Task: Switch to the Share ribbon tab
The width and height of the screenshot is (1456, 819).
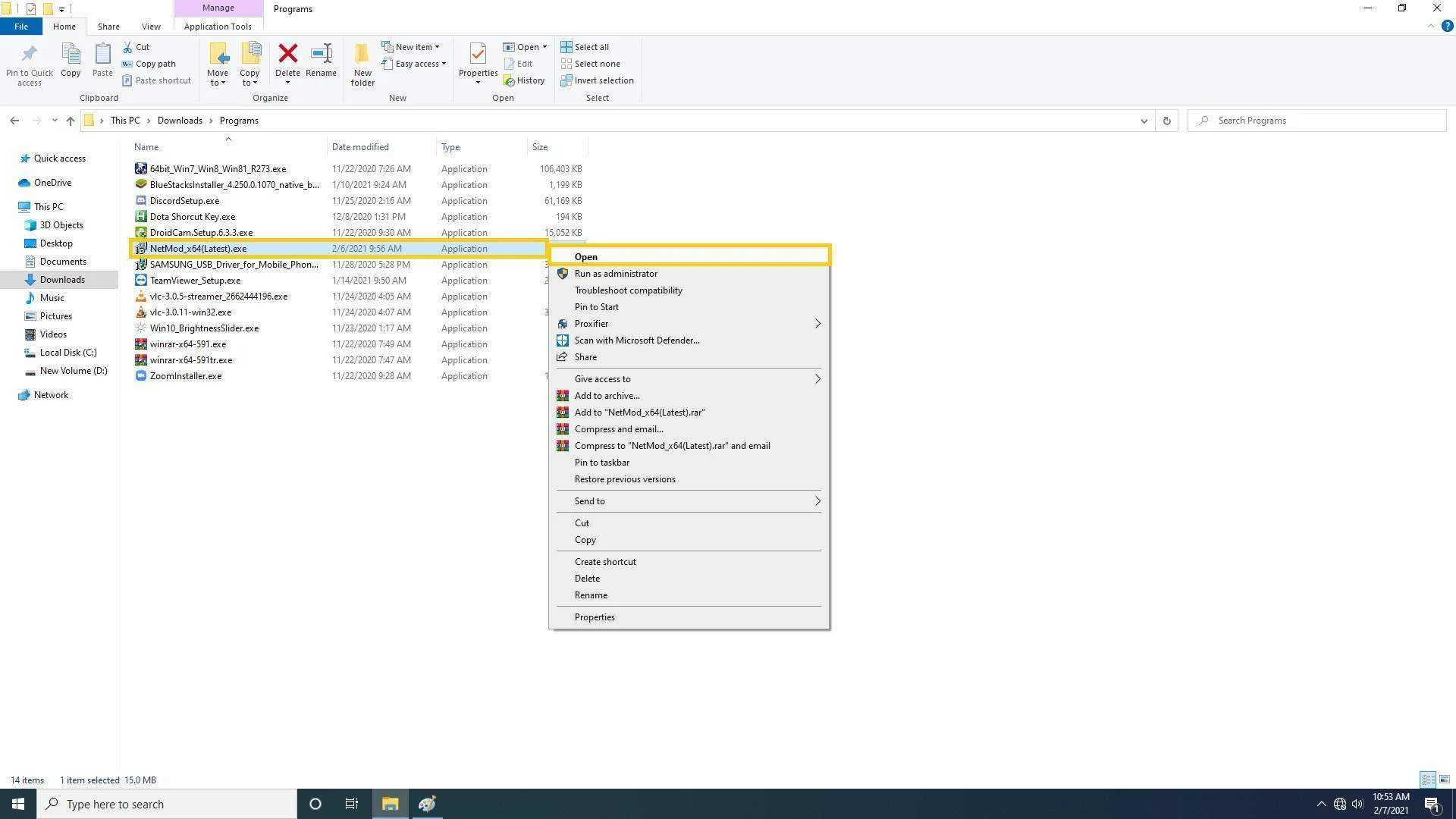Action: 108,27
